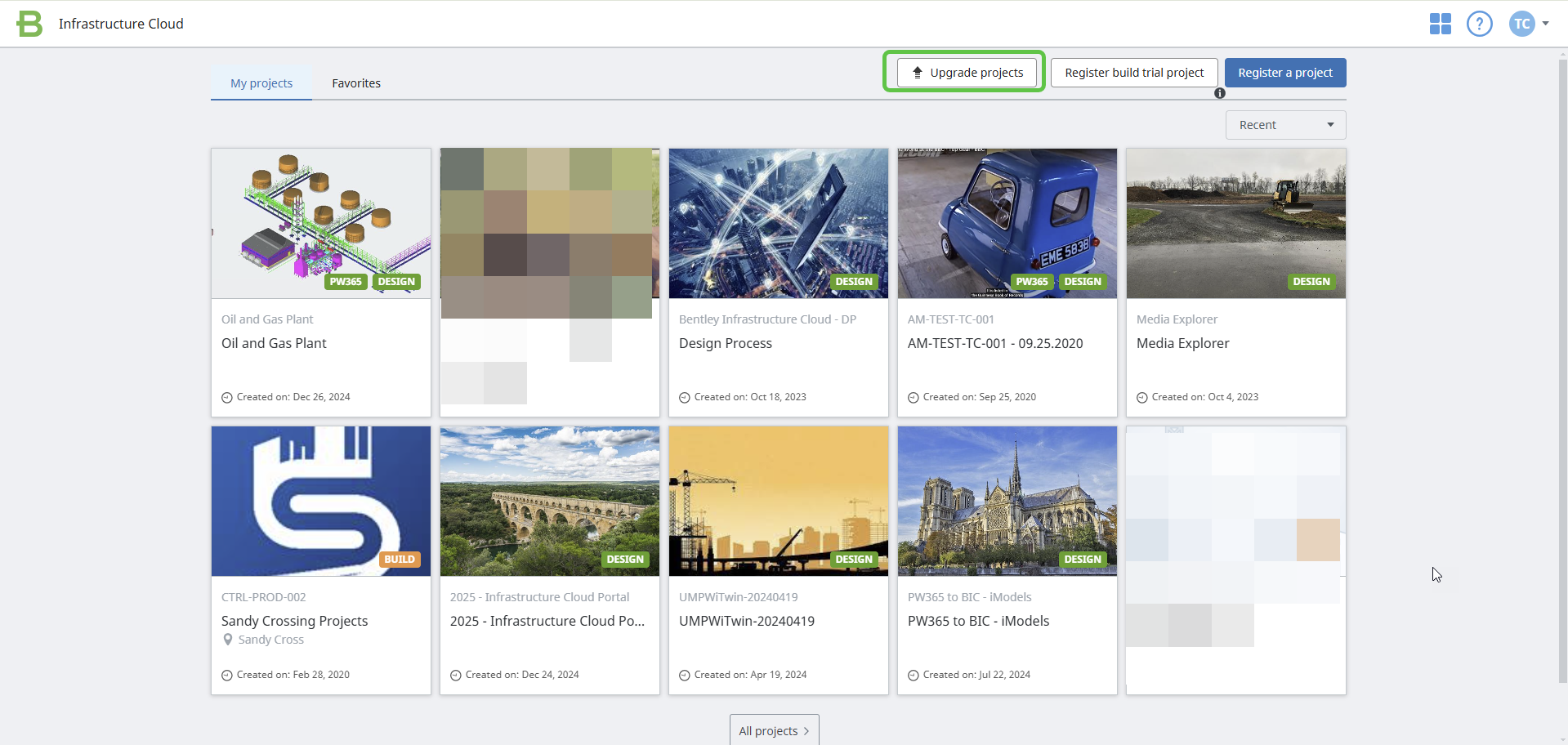This screenshot has width=1568, height=745.
Task: Click the clock icon on Media Explorer card
Action: pyautogui.click(x=1142, y=398)
